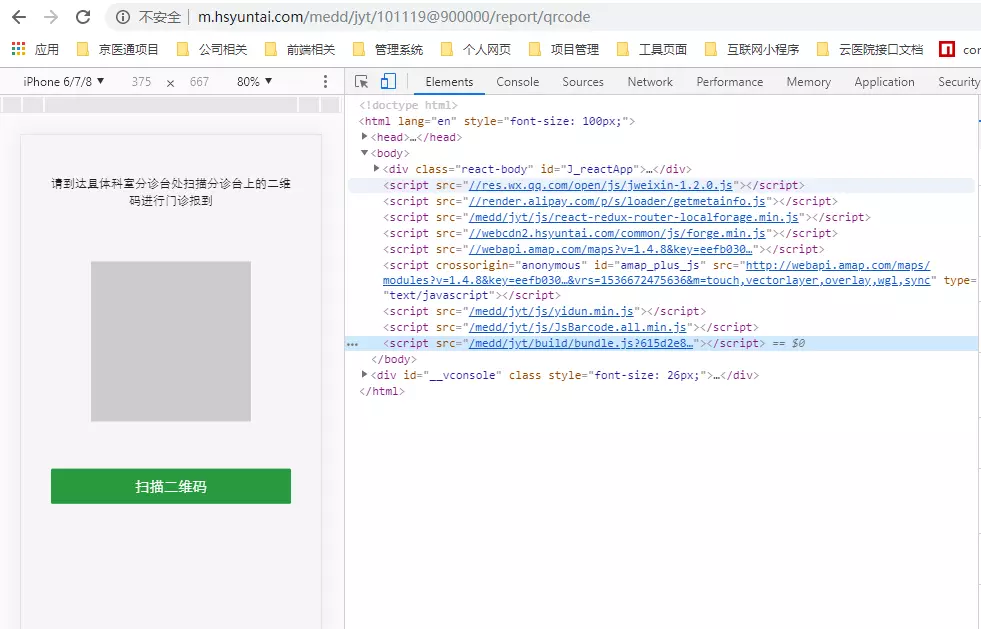Click the 375 width field
981x629 pixels.
141,81
